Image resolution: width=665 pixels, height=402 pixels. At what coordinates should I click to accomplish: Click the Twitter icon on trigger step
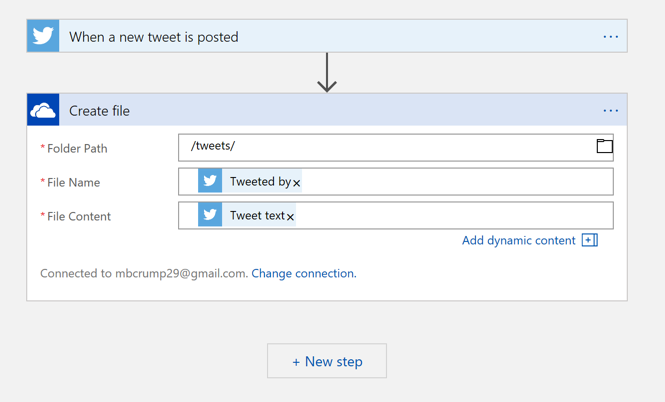(43, 37)
